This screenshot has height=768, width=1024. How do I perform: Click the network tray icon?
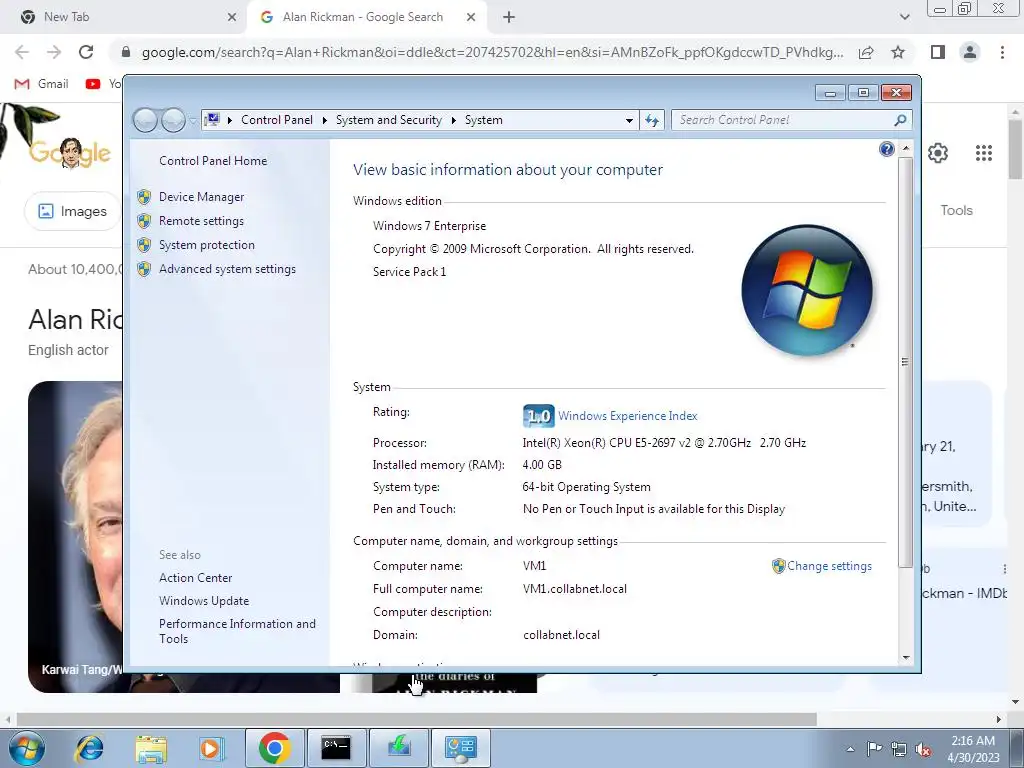click(899, 750)
